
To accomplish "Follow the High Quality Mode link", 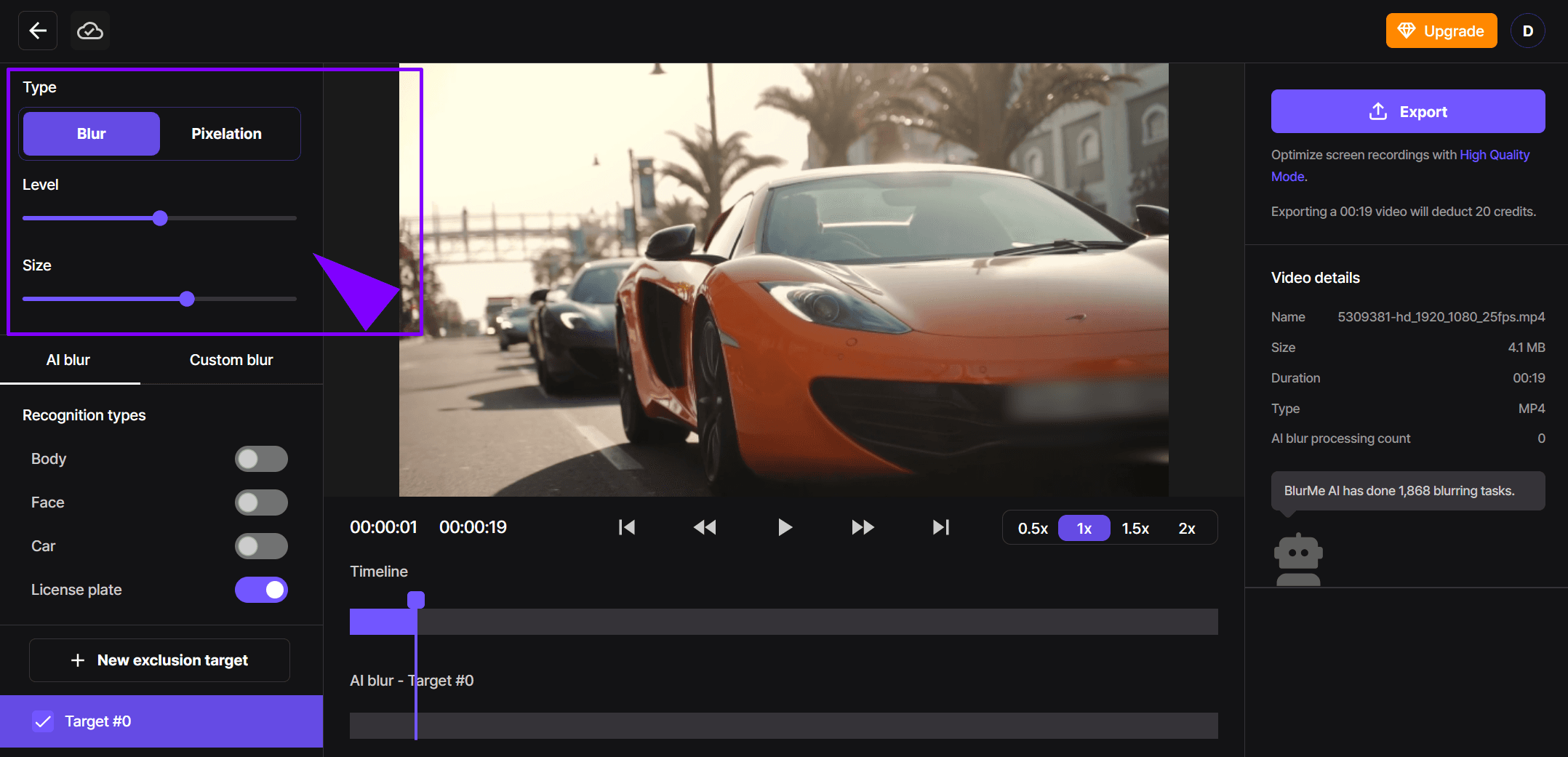I will (1495, 155).
